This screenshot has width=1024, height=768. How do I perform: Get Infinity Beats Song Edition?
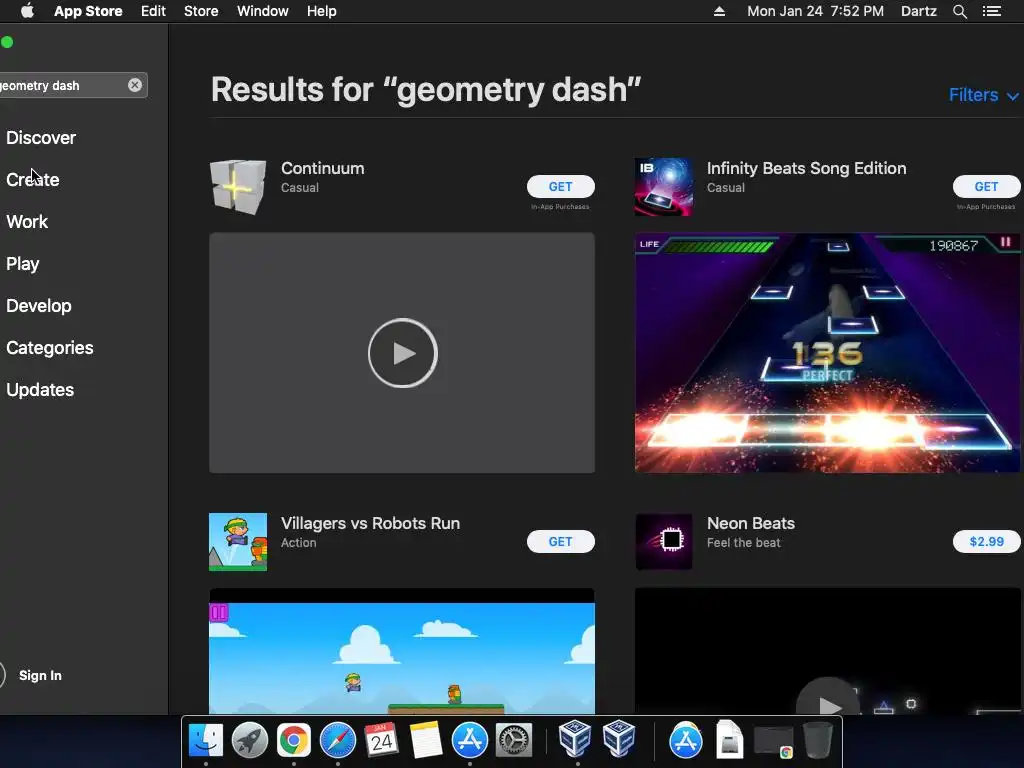coord(986,187)
